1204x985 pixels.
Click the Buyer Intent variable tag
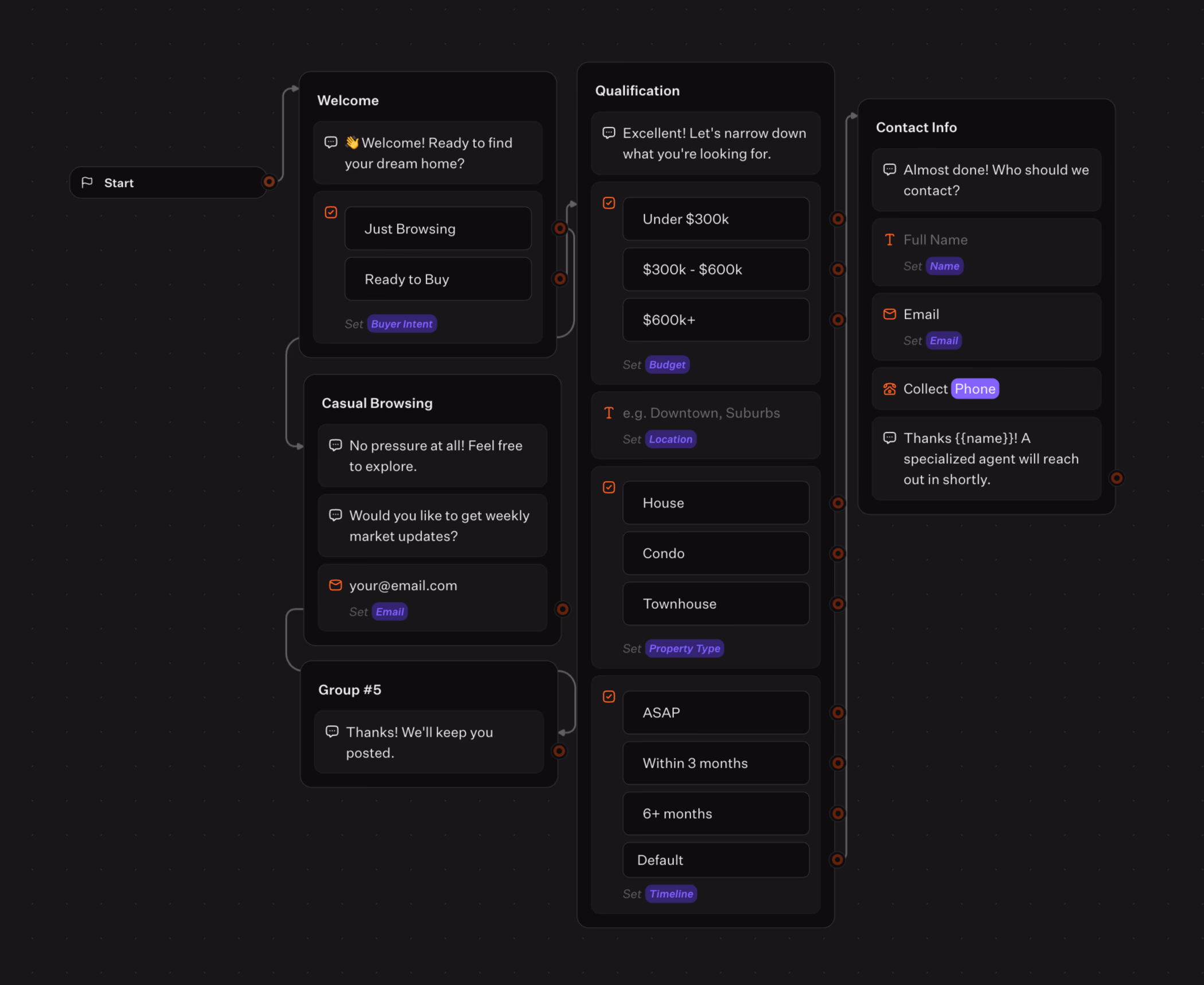[x=402, y=324]
